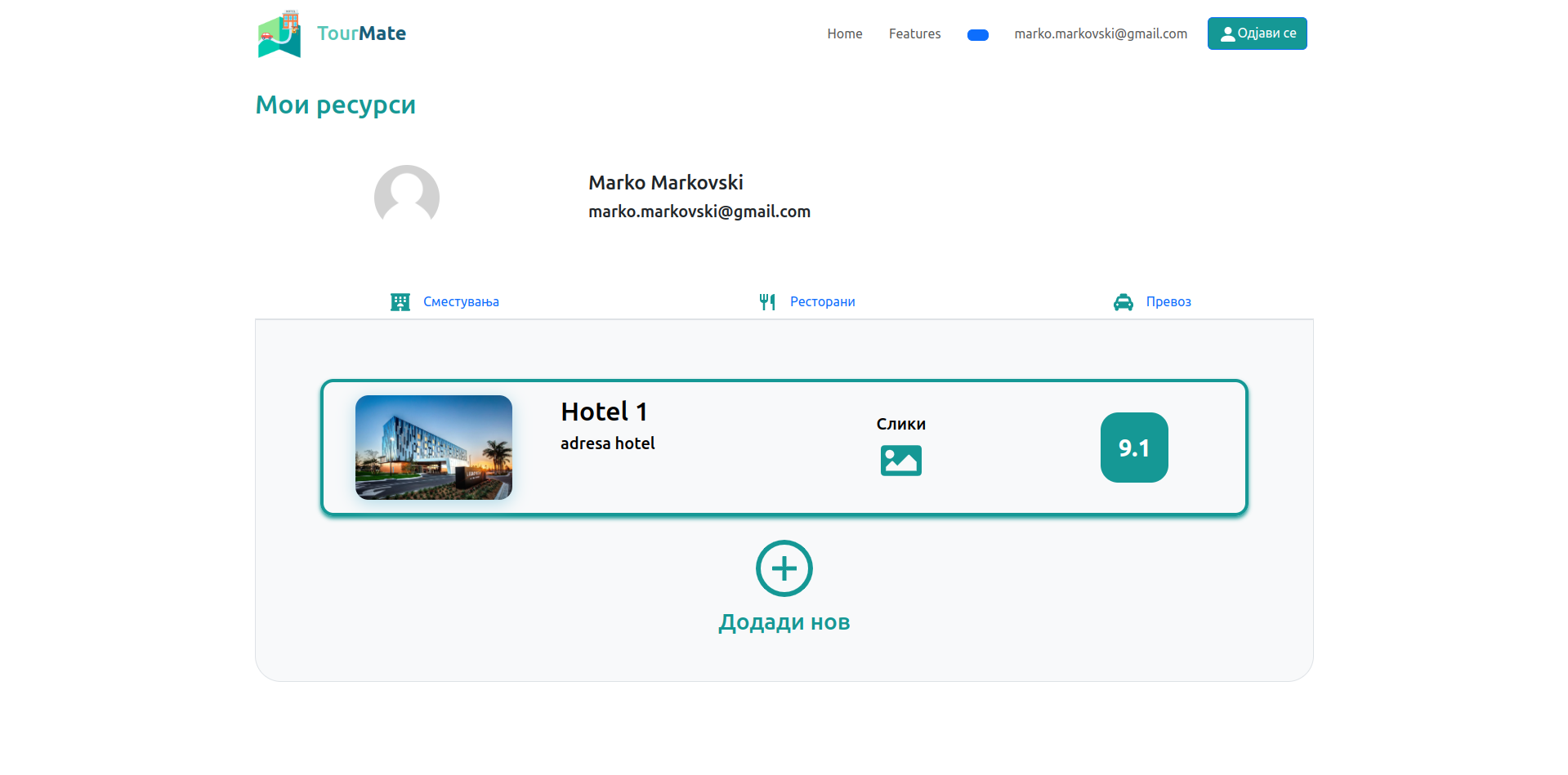Go to the Features menu item
The image size is (1568, 775).
click(x=914, y=33)
